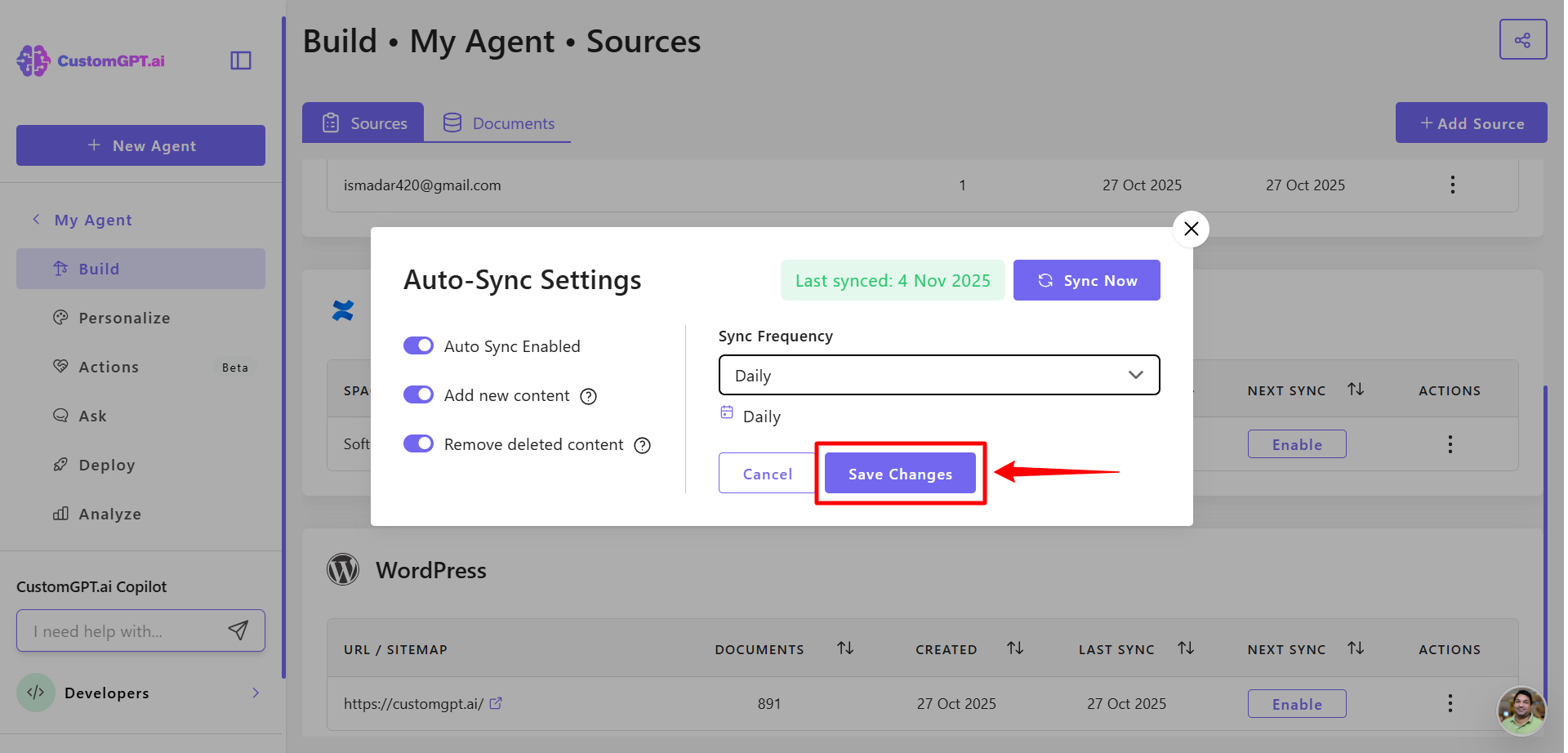
Task: Sort WordPress table by Last Sync
Action: (x=1186, y=648)
